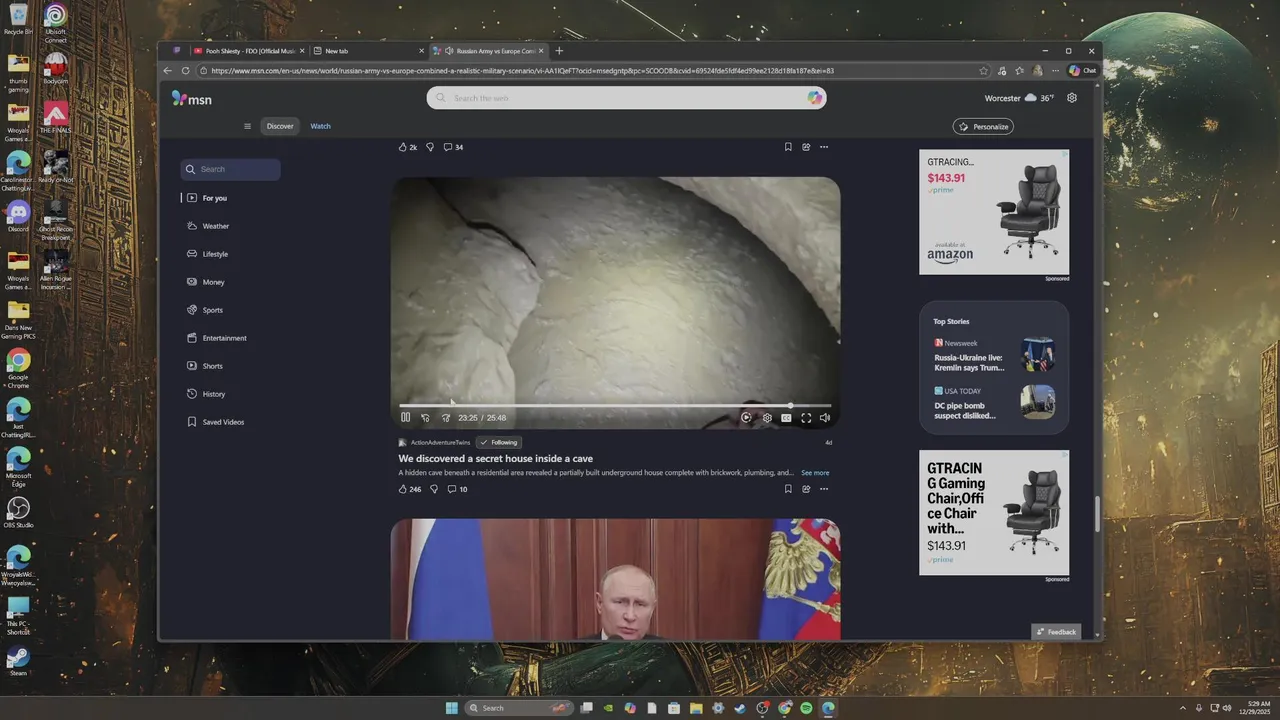This screenshot has height=720, width=1280.
Task: Click the sidebar Search field
Action: point(231,169)
